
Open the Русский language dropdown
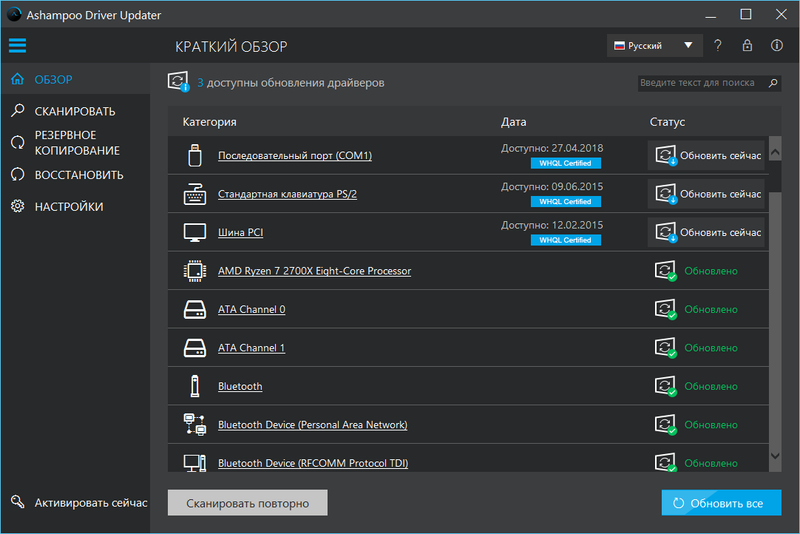[654, 46]
